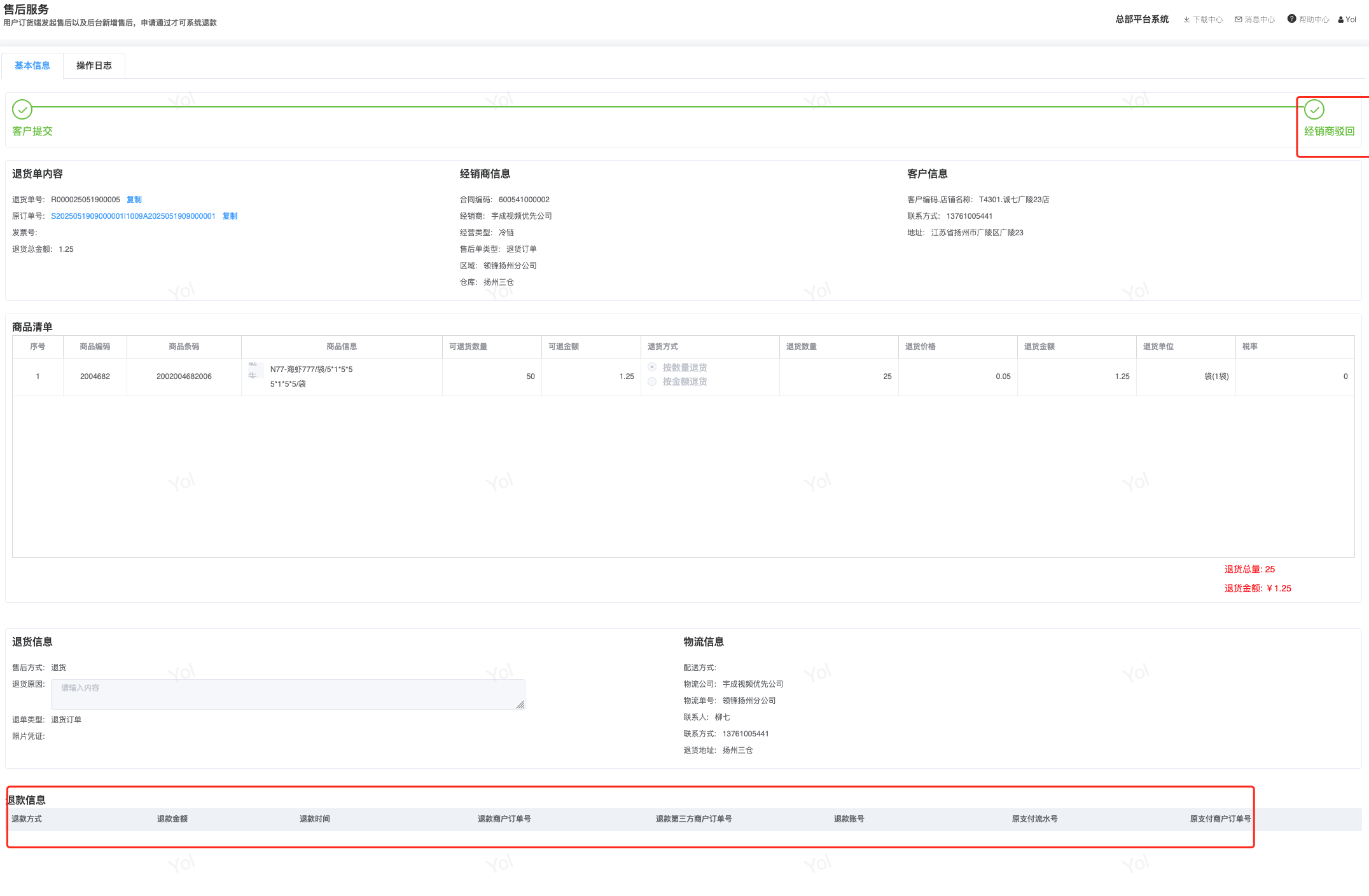Click the download icon beside 下载中心

click(x=1186, y=20)
